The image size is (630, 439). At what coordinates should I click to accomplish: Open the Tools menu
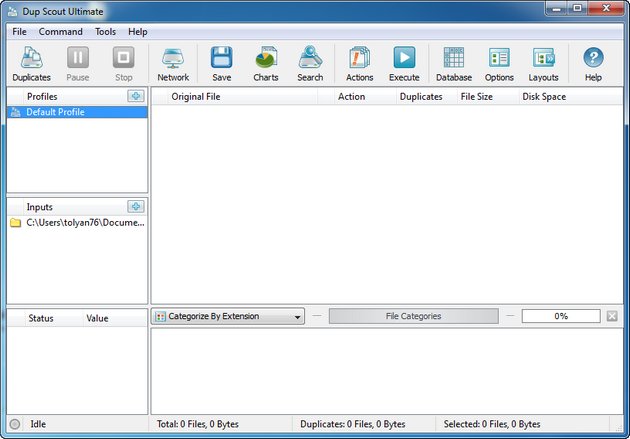(105, 32)
